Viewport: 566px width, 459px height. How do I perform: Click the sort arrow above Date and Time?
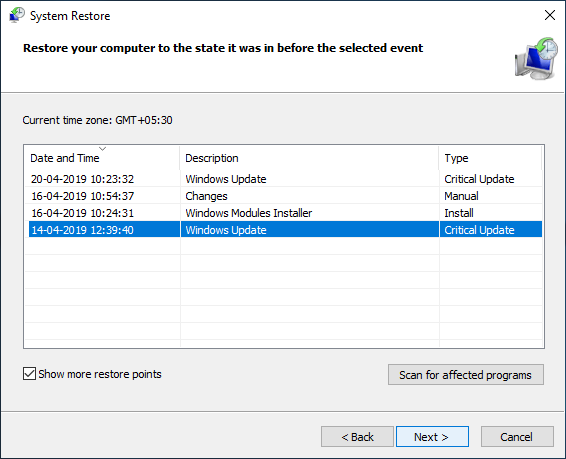tap(103, 149)
